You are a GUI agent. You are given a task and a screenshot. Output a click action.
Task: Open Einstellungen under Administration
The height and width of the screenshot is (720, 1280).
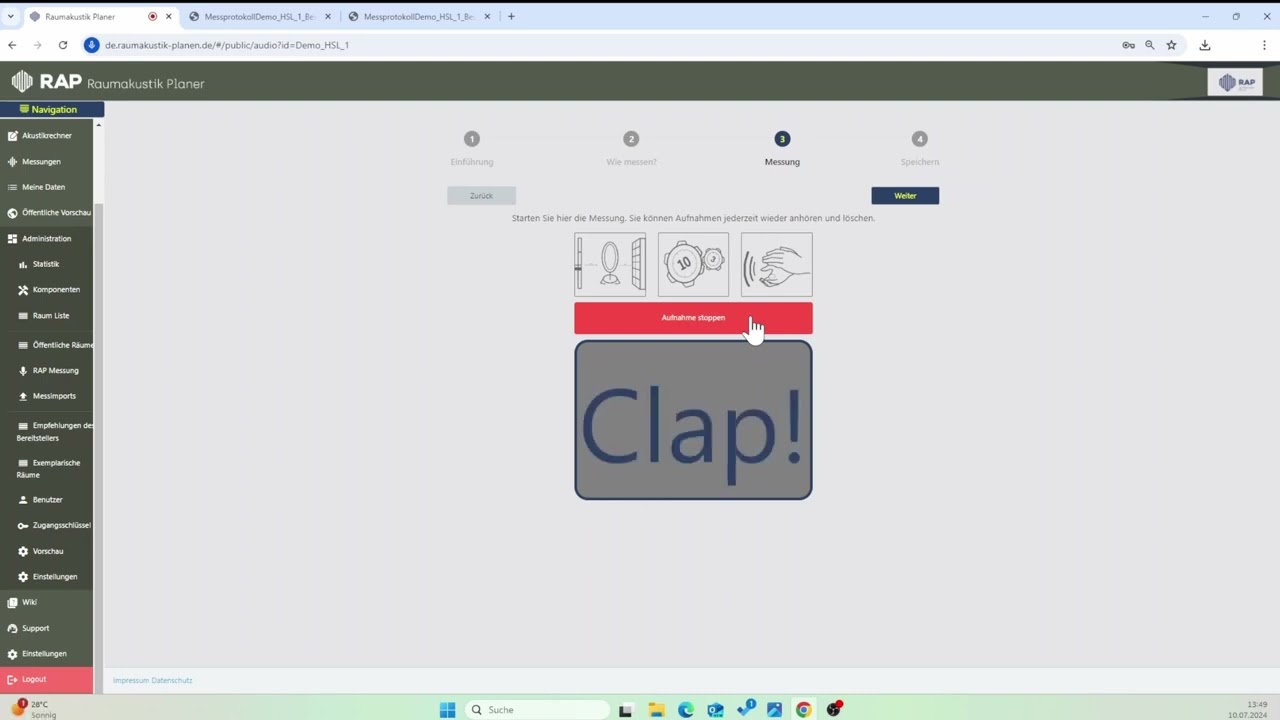47,576
